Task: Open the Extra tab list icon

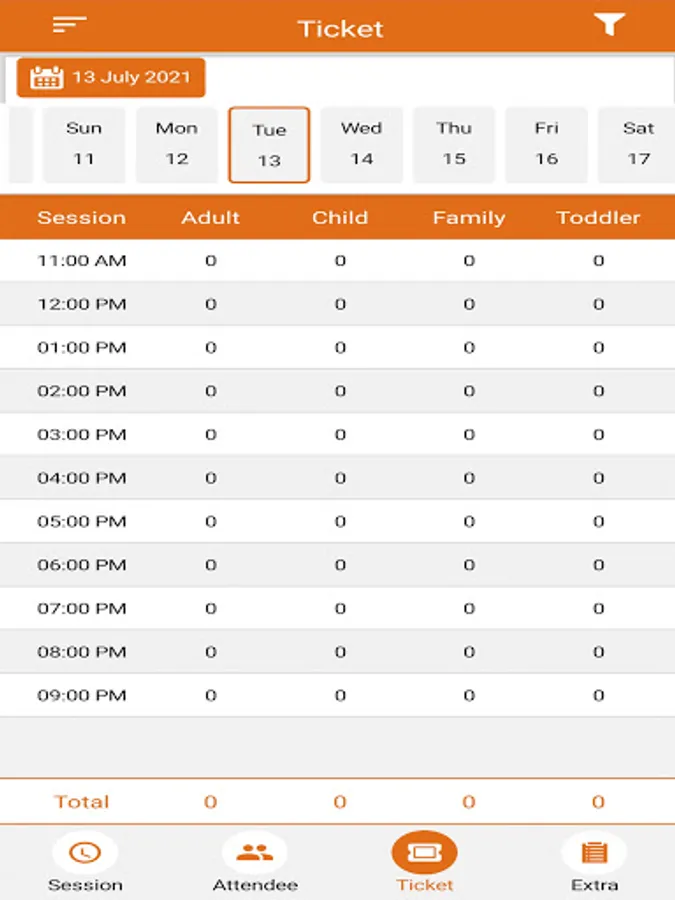Action: pyautogui.click(x=595, y=852)
